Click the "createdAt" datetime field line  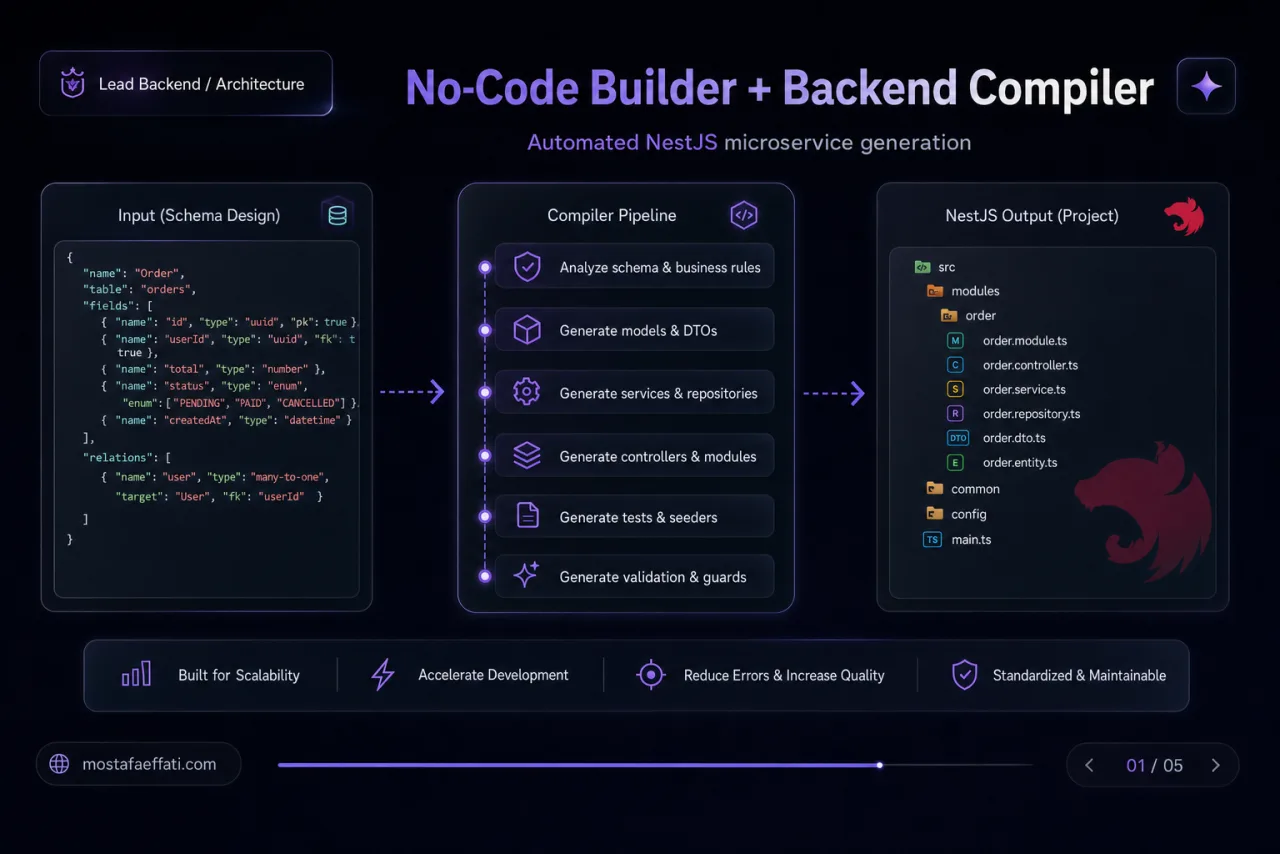(x=227, y=420)
